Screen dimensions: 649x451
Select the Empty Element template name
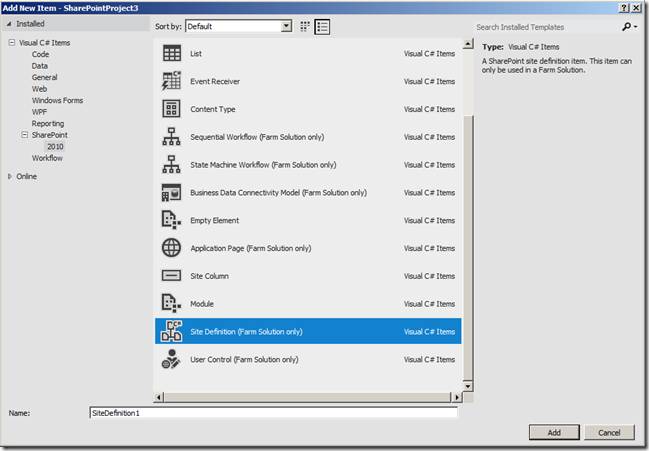215,220
